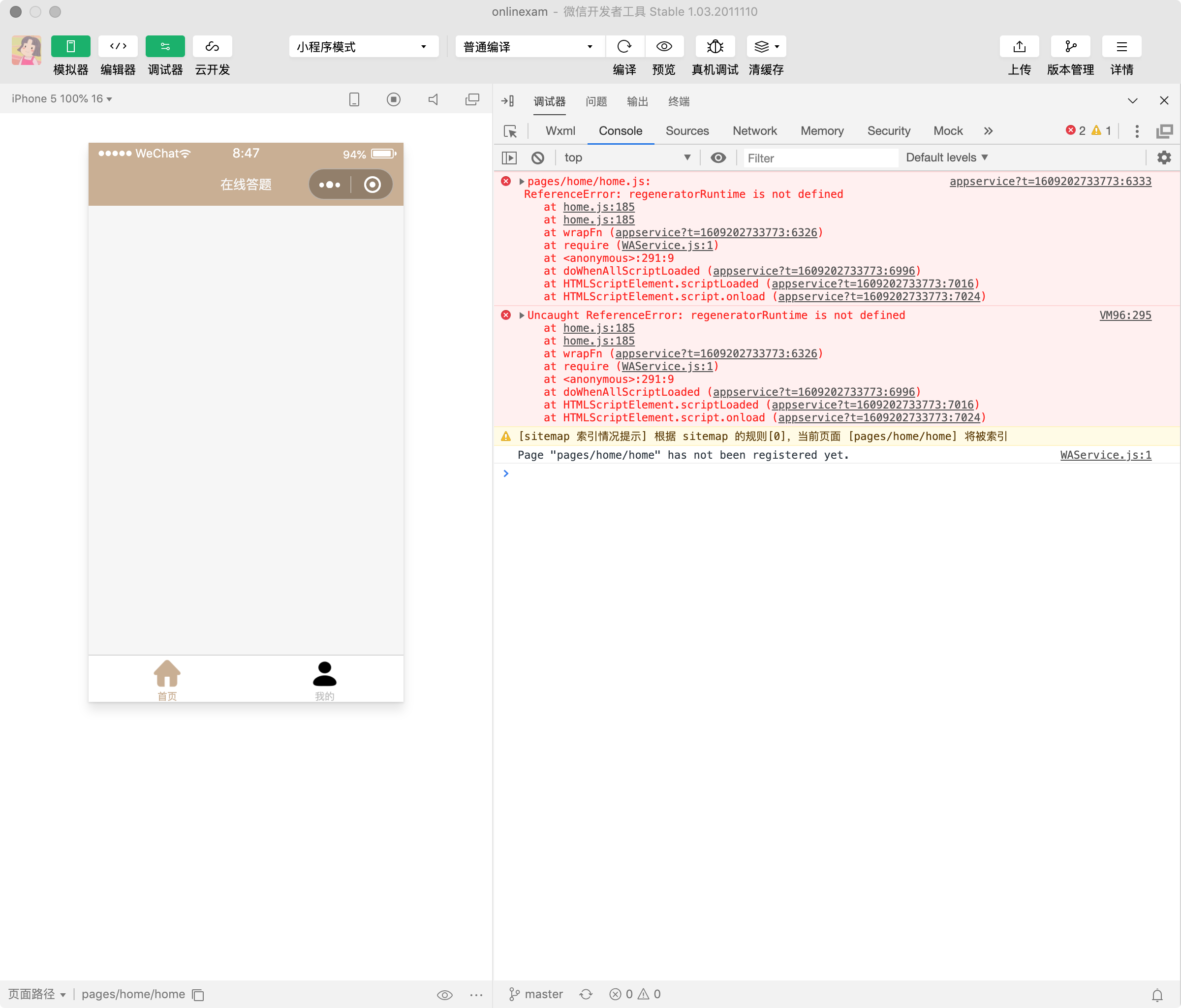Open the 详情 details panel

(1121, 46)
